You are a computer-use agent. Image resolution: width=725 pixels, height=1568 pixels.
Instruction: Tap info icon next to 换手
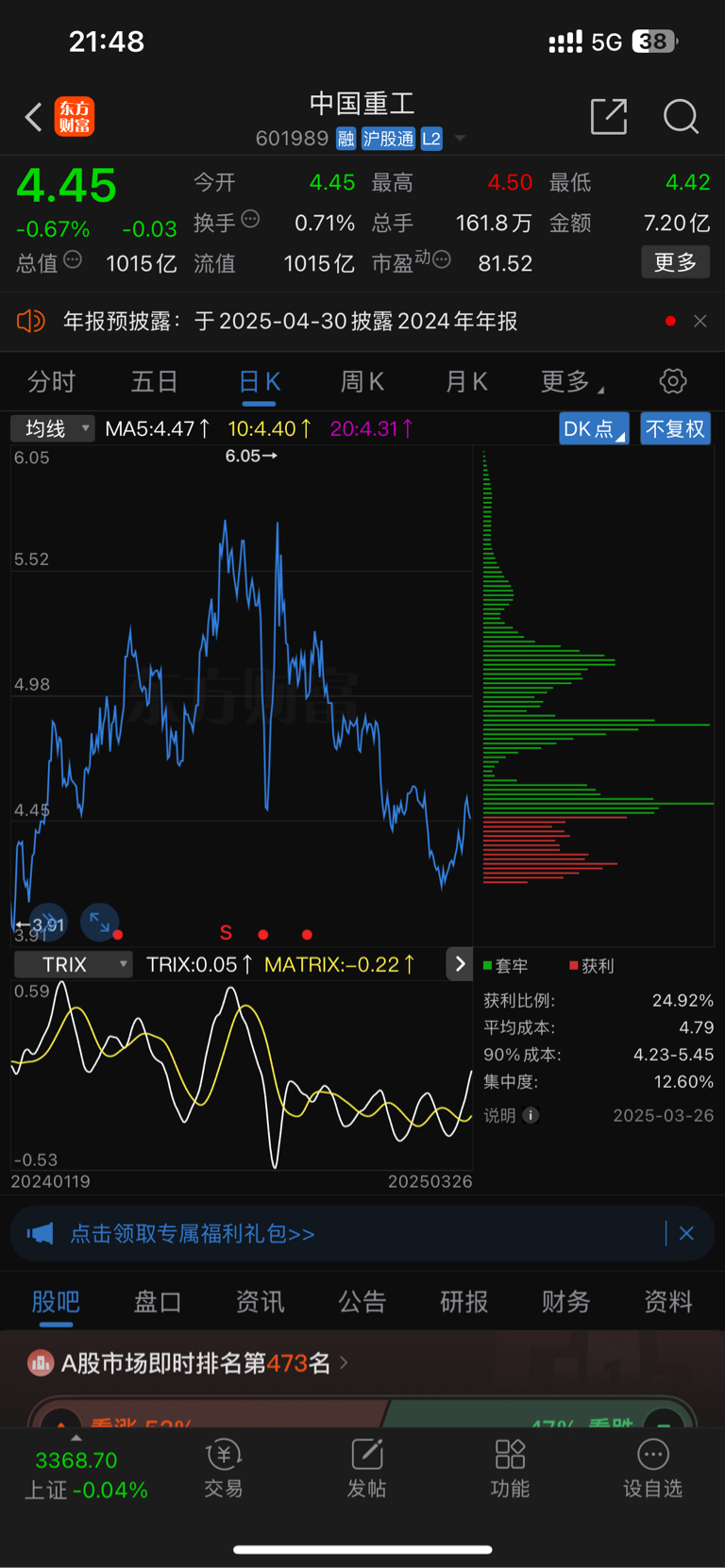click(250, 219)
